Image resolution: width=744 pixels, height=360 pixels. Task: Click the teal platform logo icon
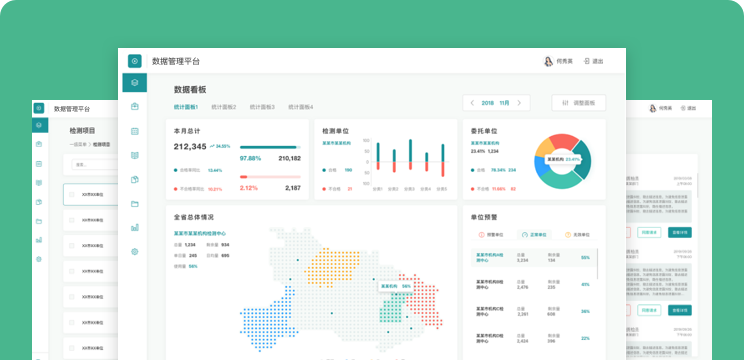[x=135, y=61]
